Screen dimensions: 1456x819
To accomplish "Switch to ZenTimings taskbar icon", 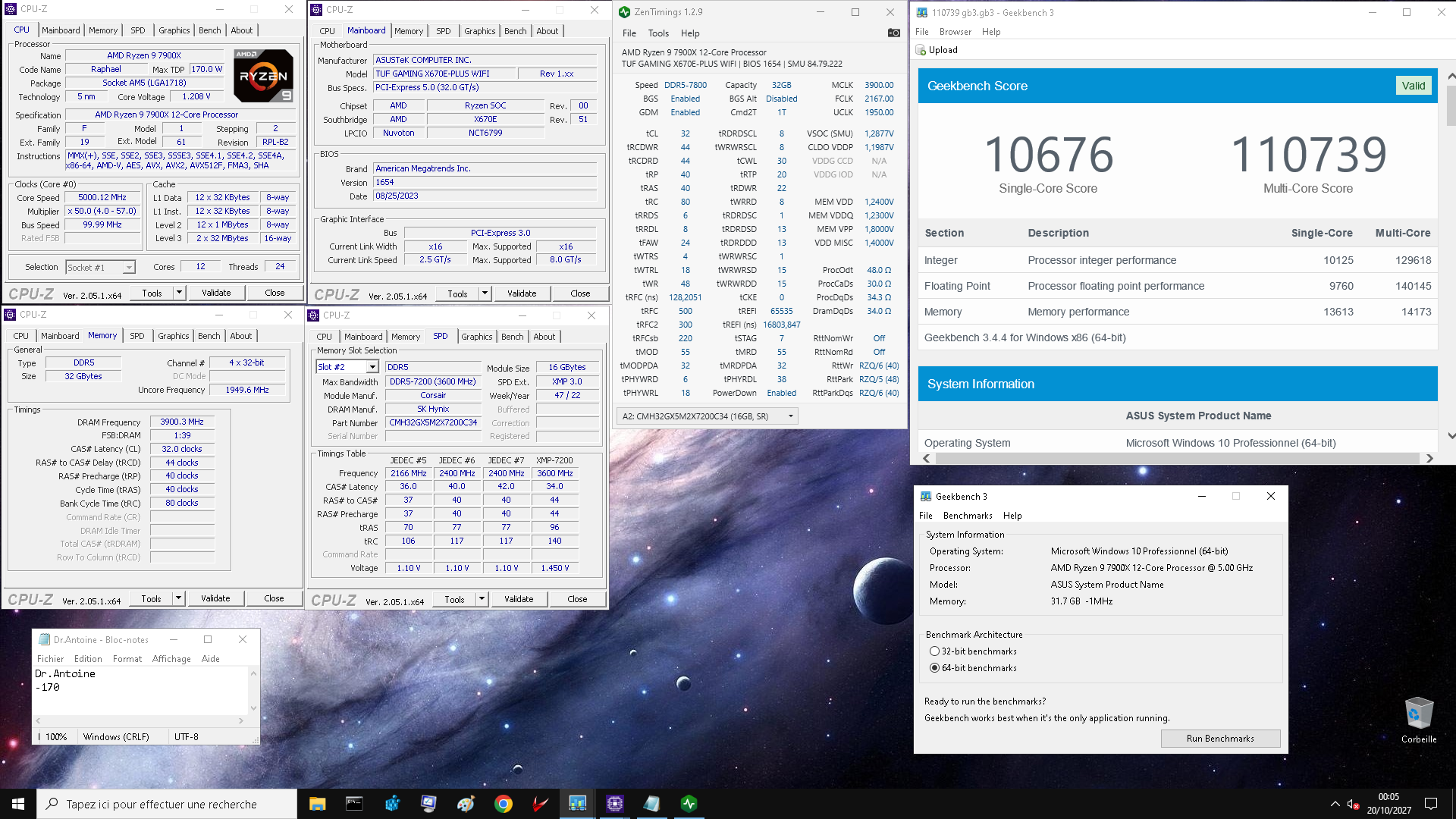I will (x=689, y=804).
